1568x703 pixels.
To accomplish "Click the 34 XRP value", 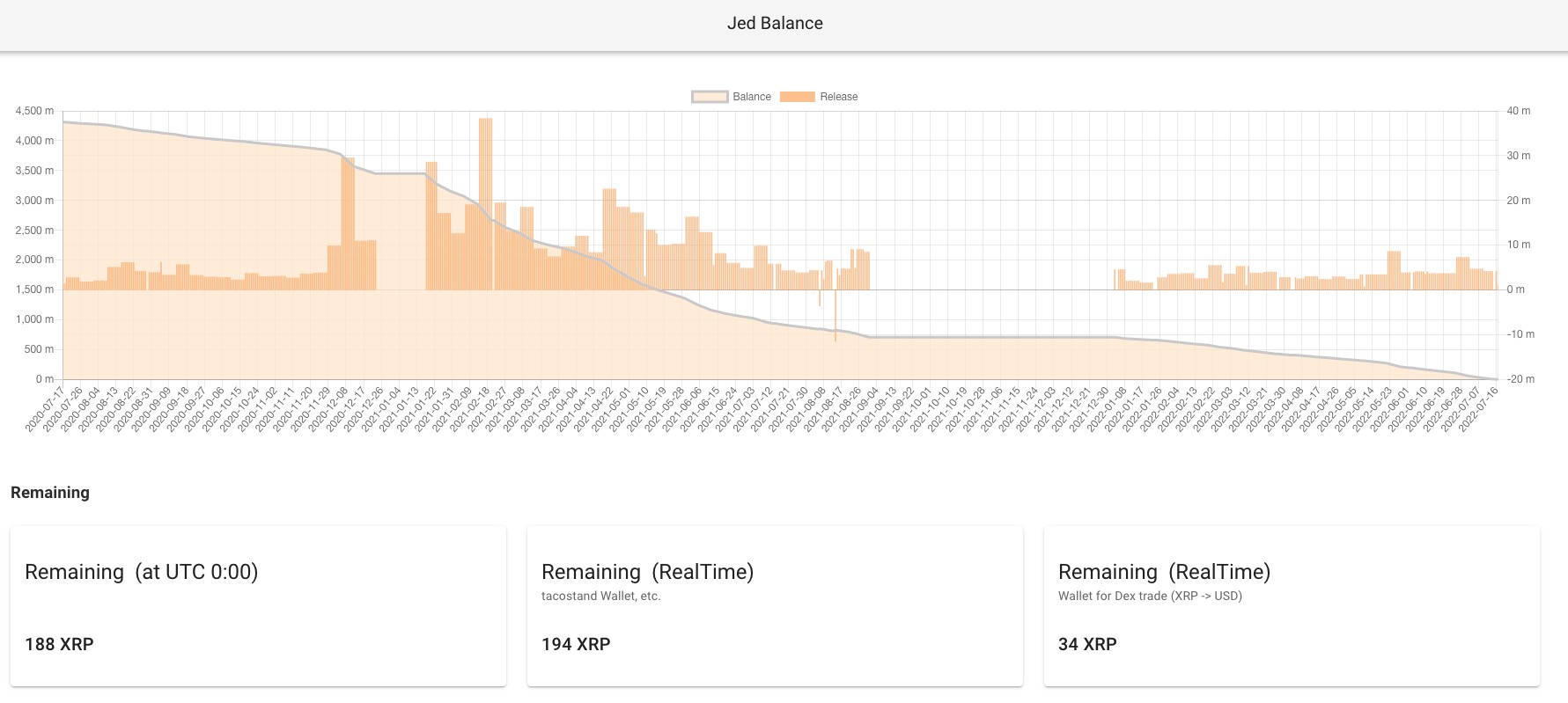I will point(1087,644).
